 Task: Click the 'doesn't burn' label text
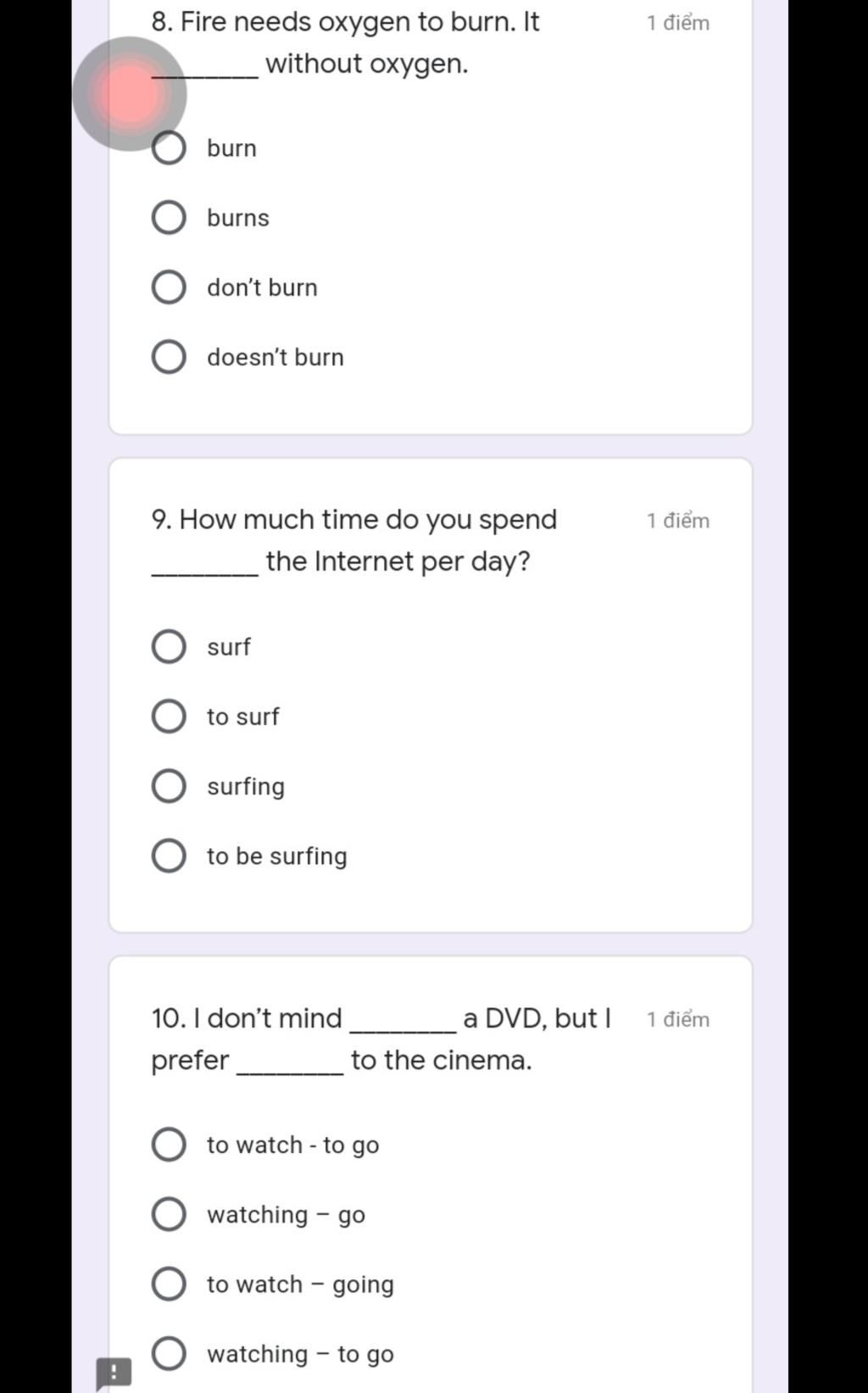point(275,357)
